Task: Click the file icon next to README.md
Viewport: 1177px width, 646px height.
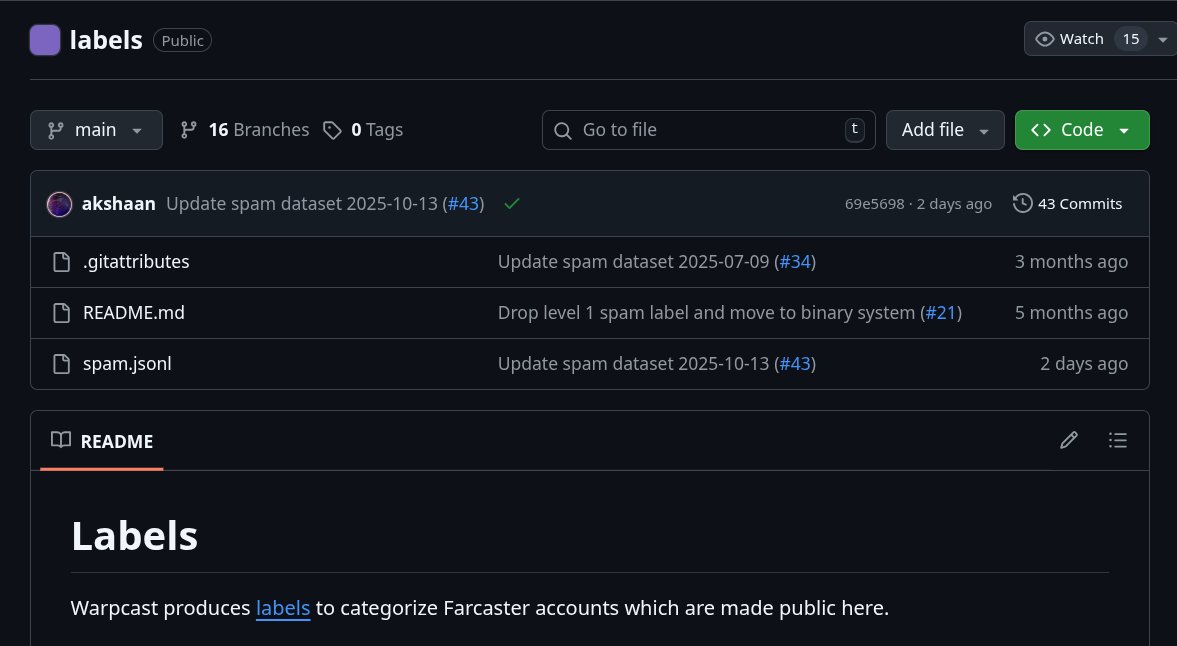Action: [62, 313]
